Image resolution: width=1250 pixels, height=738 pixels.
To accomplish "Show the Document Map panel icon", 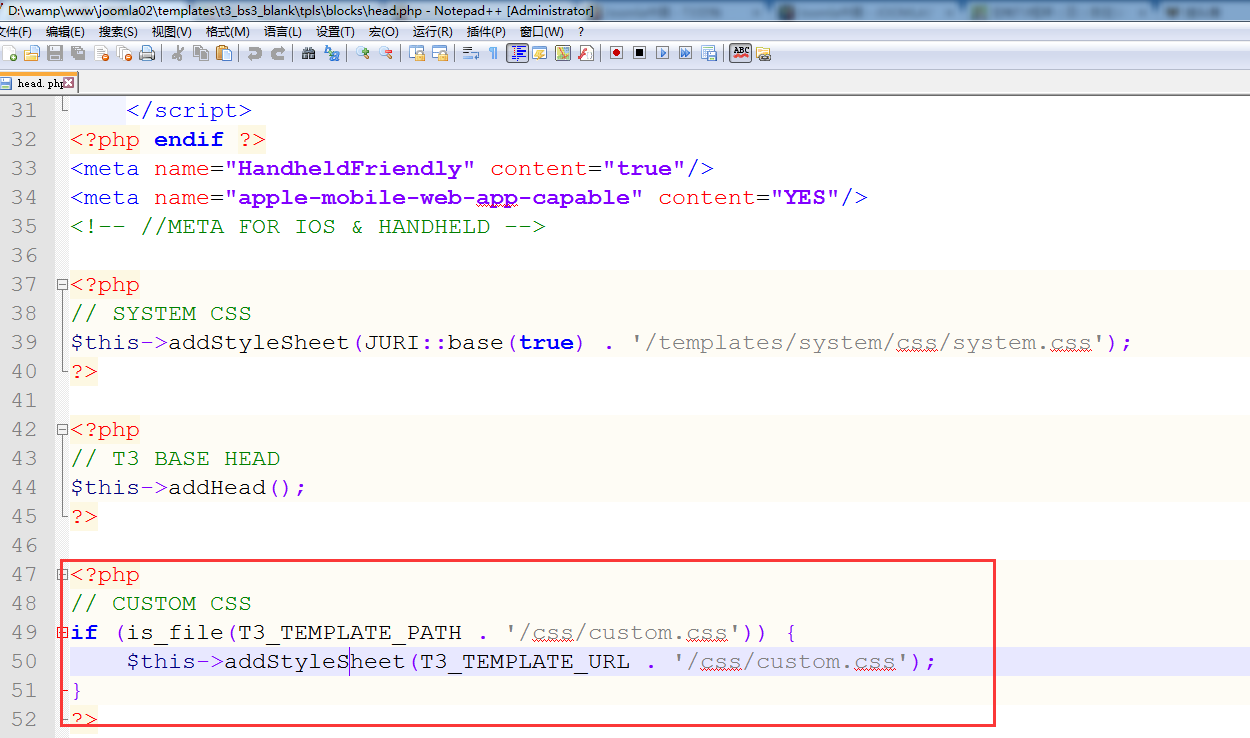I will (563, 53).
